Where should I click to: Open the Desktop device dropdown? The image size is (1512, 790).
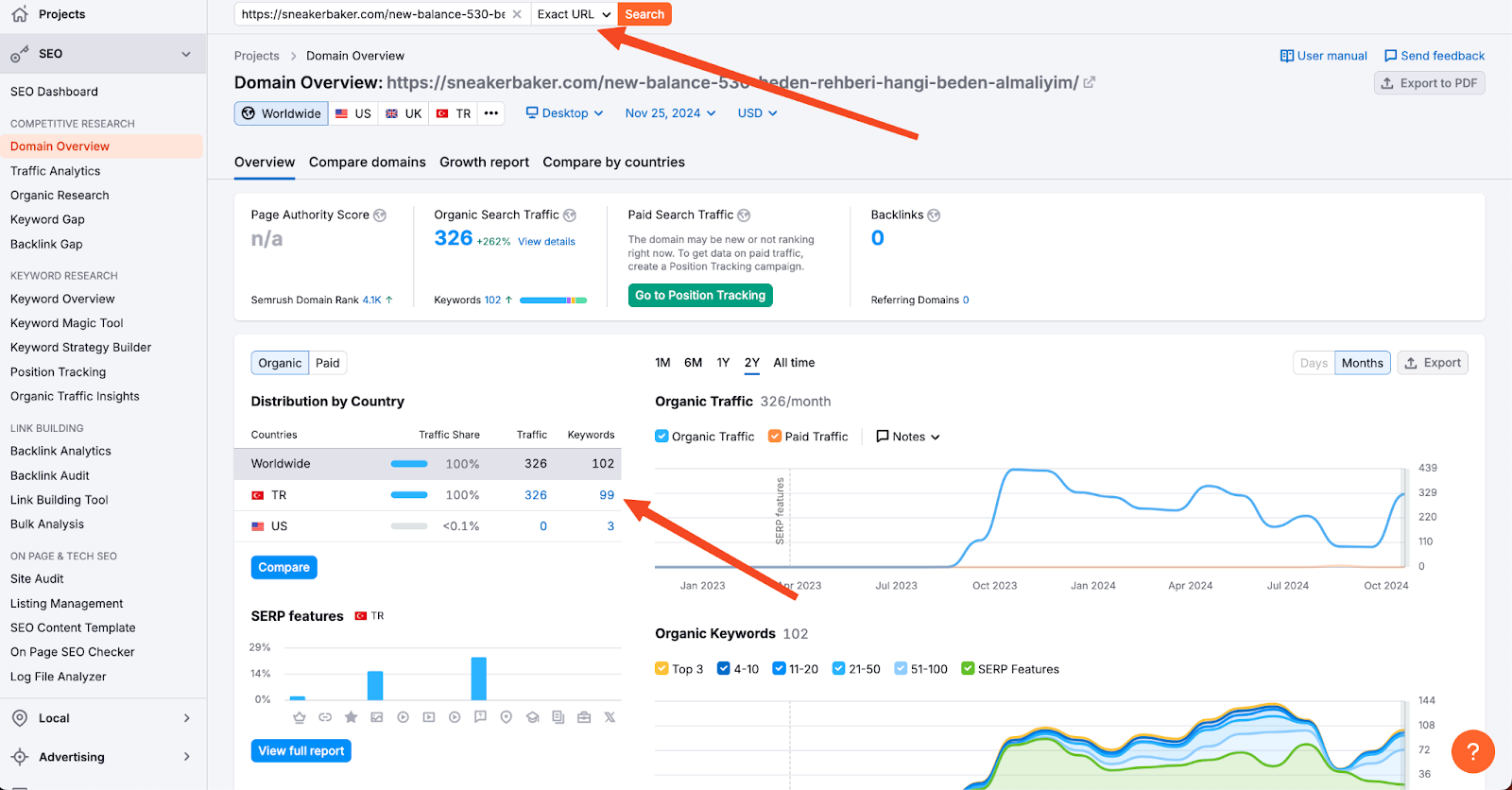tap(565, 113)
